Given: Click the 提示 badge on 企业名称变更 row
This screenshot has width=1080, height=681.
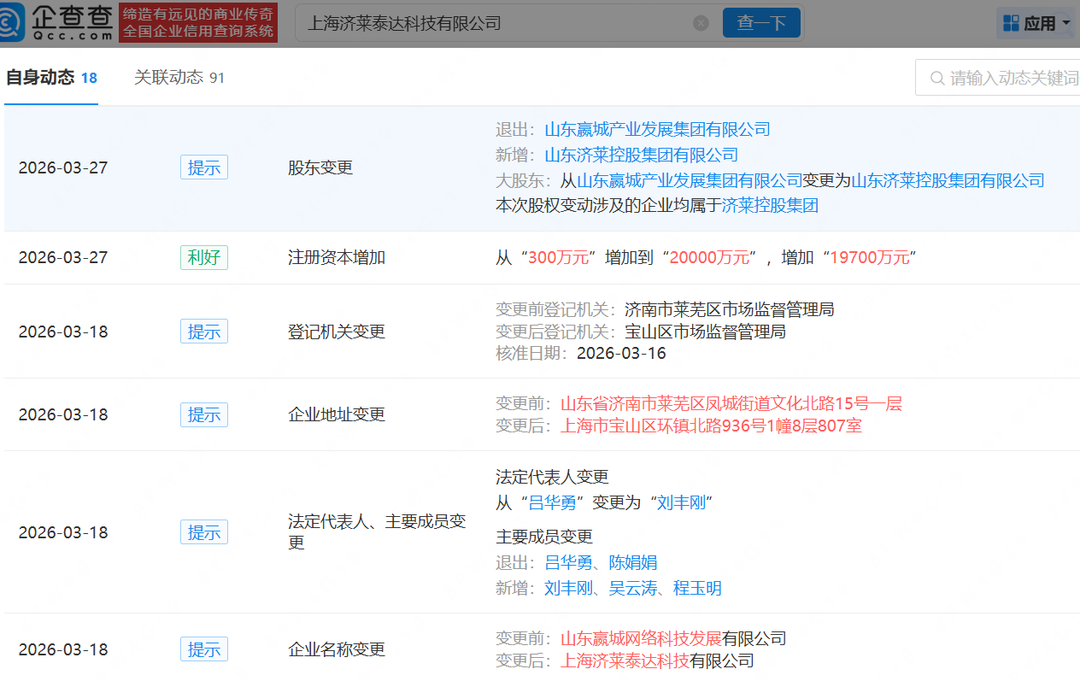Looking at the screenshot, I should click(203, 648).
